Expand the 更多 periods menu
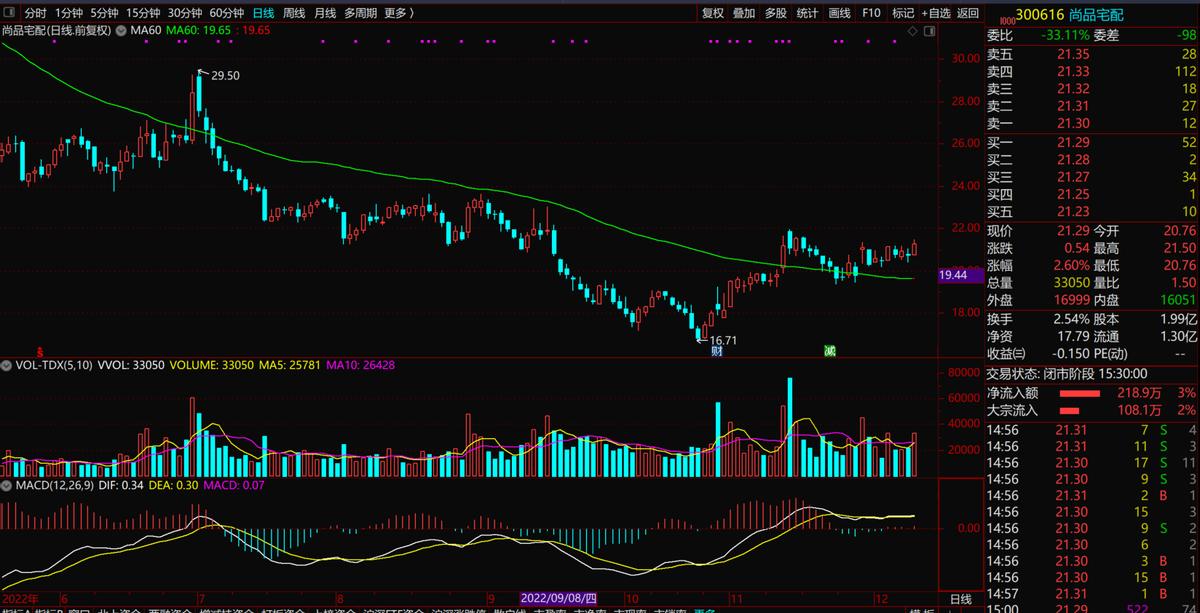Image resolution: width=1200 pixels, height=613 pixels. [x=399, y=13]
